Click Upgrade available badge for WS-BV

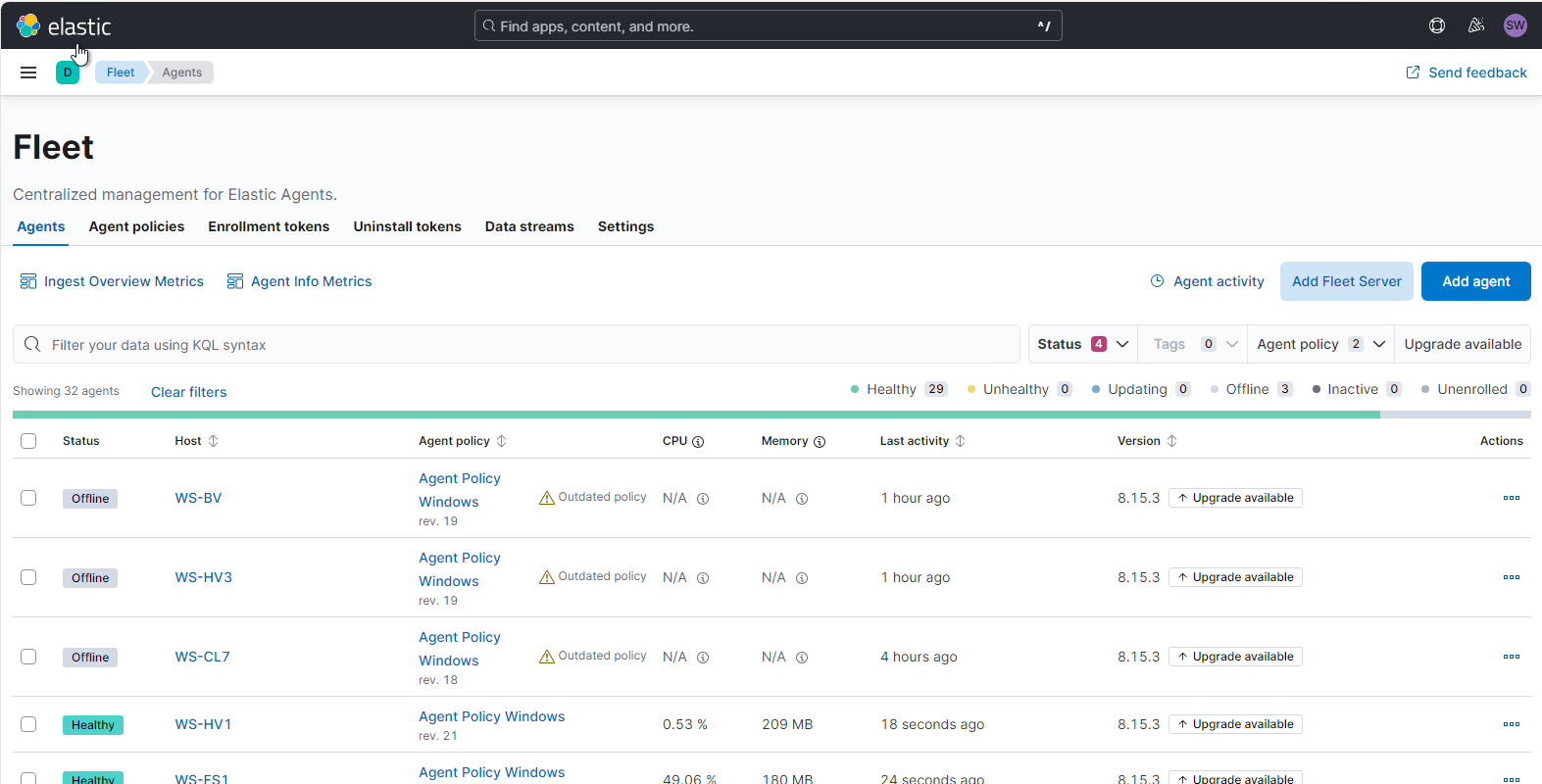coord(1235,498)
